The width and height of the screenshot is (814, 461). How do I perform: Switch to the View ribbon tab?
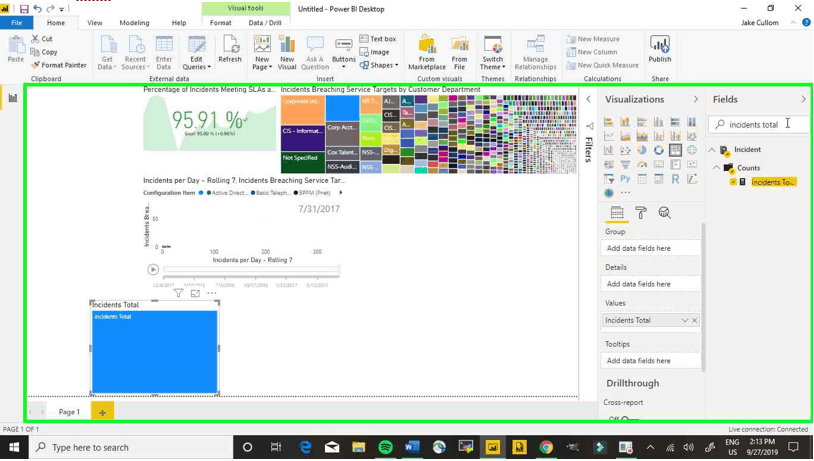click(x=94, y=23)
